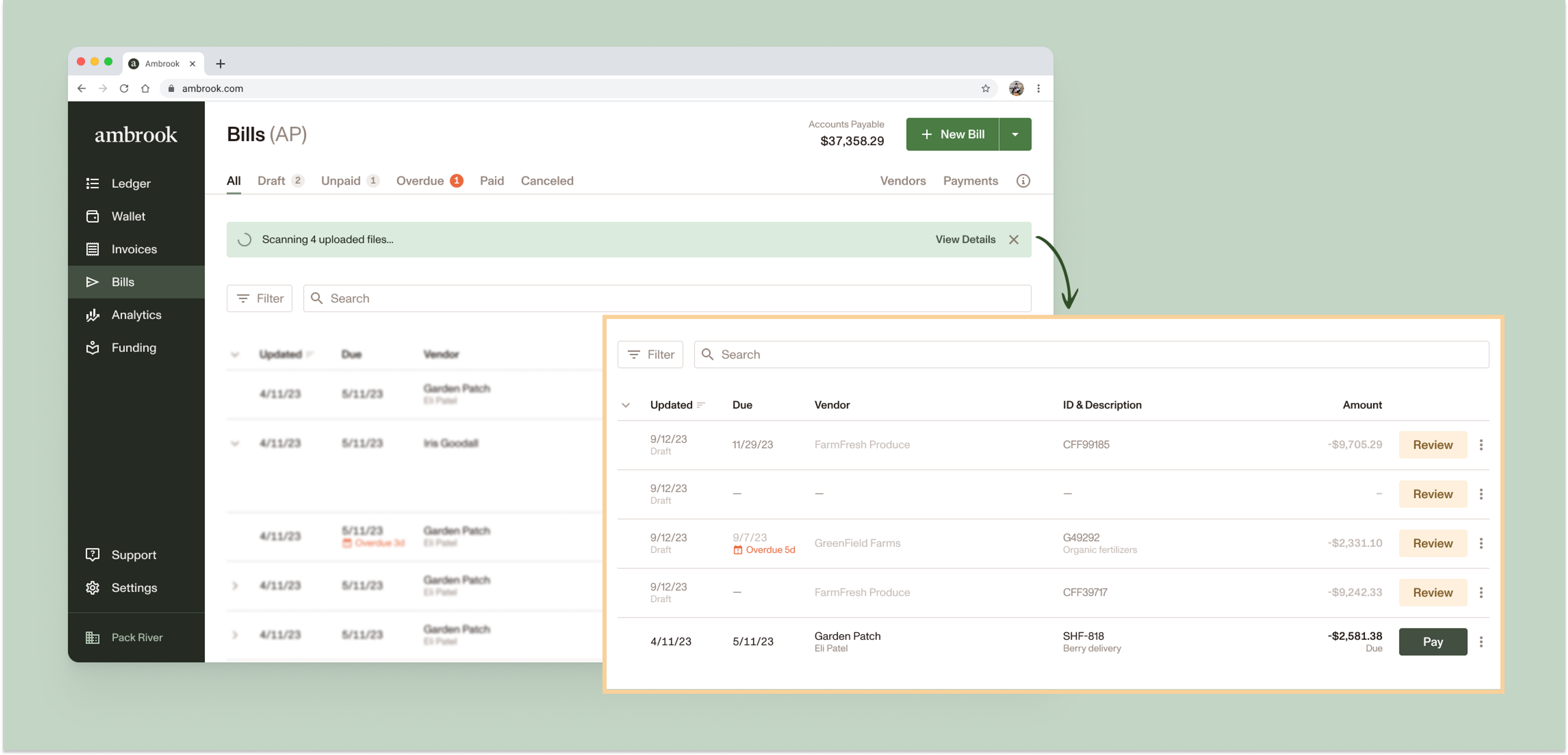Bookmark page with the star icon
Screen dimensions: 1568x755
(985, 88)
